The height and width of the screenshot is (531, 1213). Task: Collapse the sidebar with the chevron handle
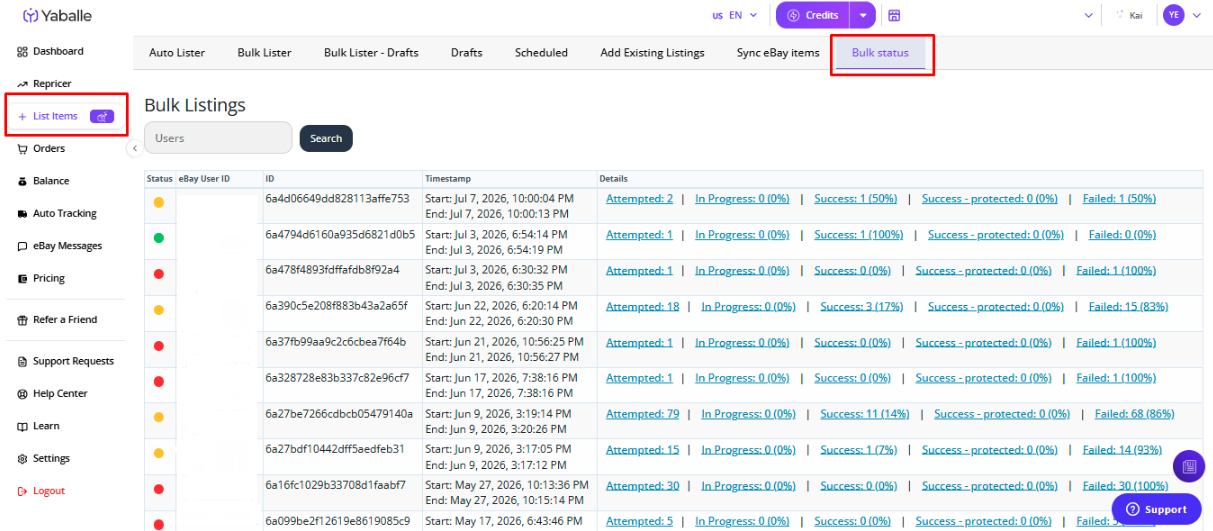tap(135, 148)
